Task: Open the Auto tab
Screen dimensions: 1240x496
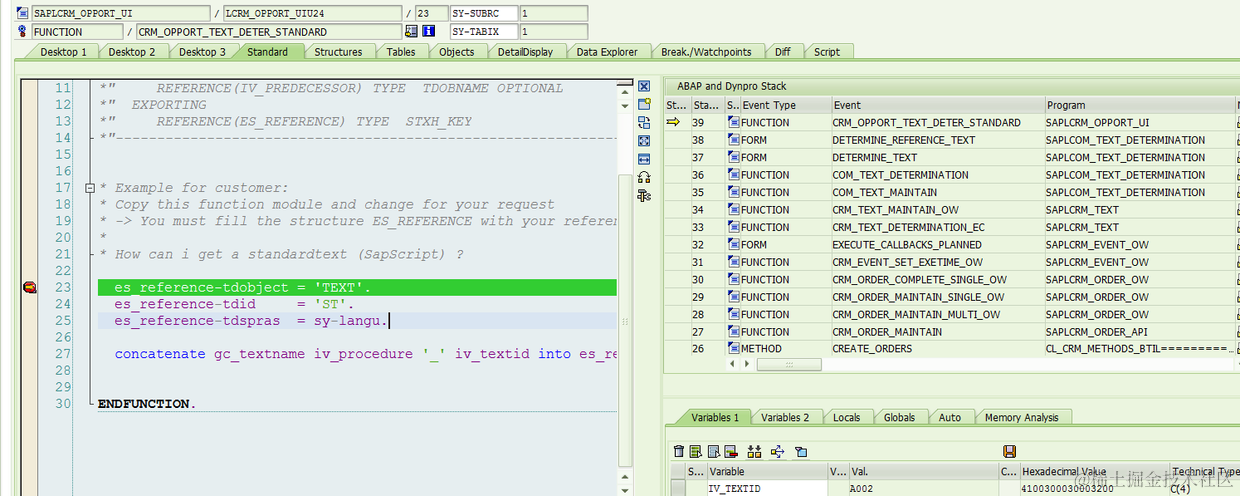Action: point(950,417)
